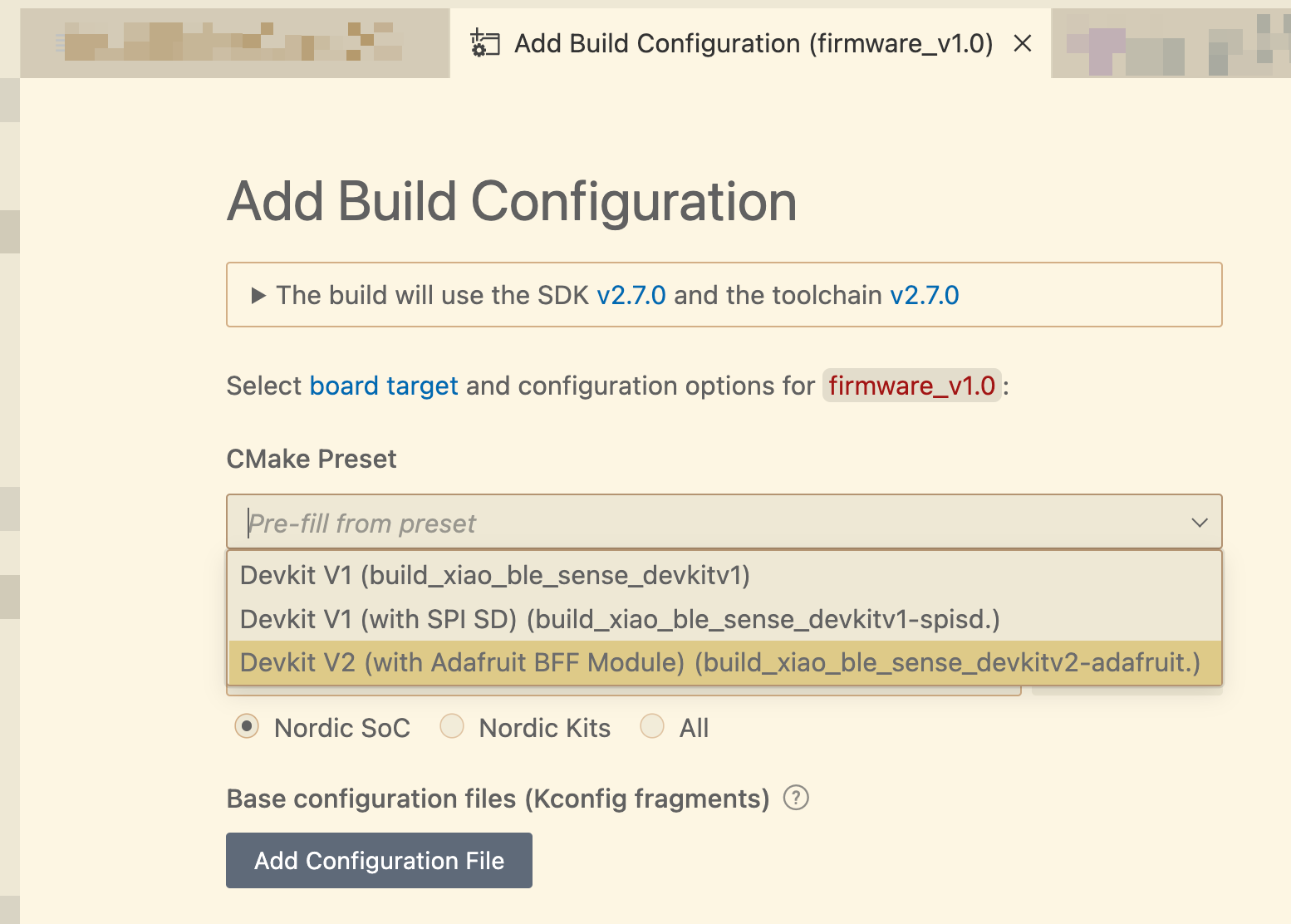
Task: Select Devkit V1 (with SPI SD) preset
Action: 620,619
